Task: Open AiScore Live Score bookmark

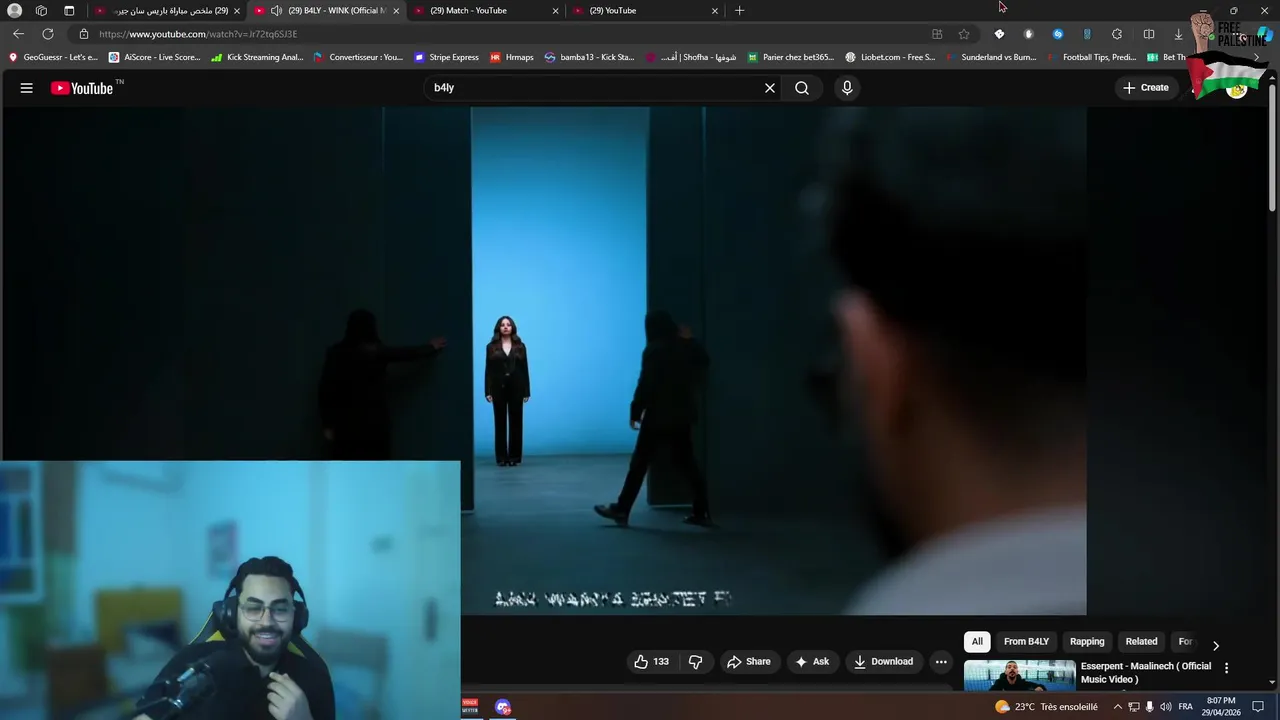Action: 155,57
